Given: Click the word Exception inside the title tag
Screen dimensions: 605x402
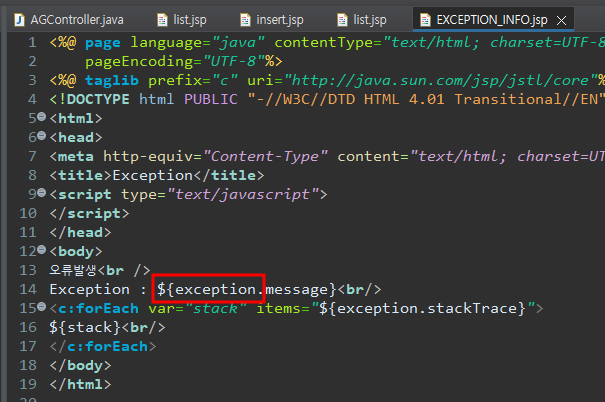Looking at the screenshot, I should pos(152,176).
